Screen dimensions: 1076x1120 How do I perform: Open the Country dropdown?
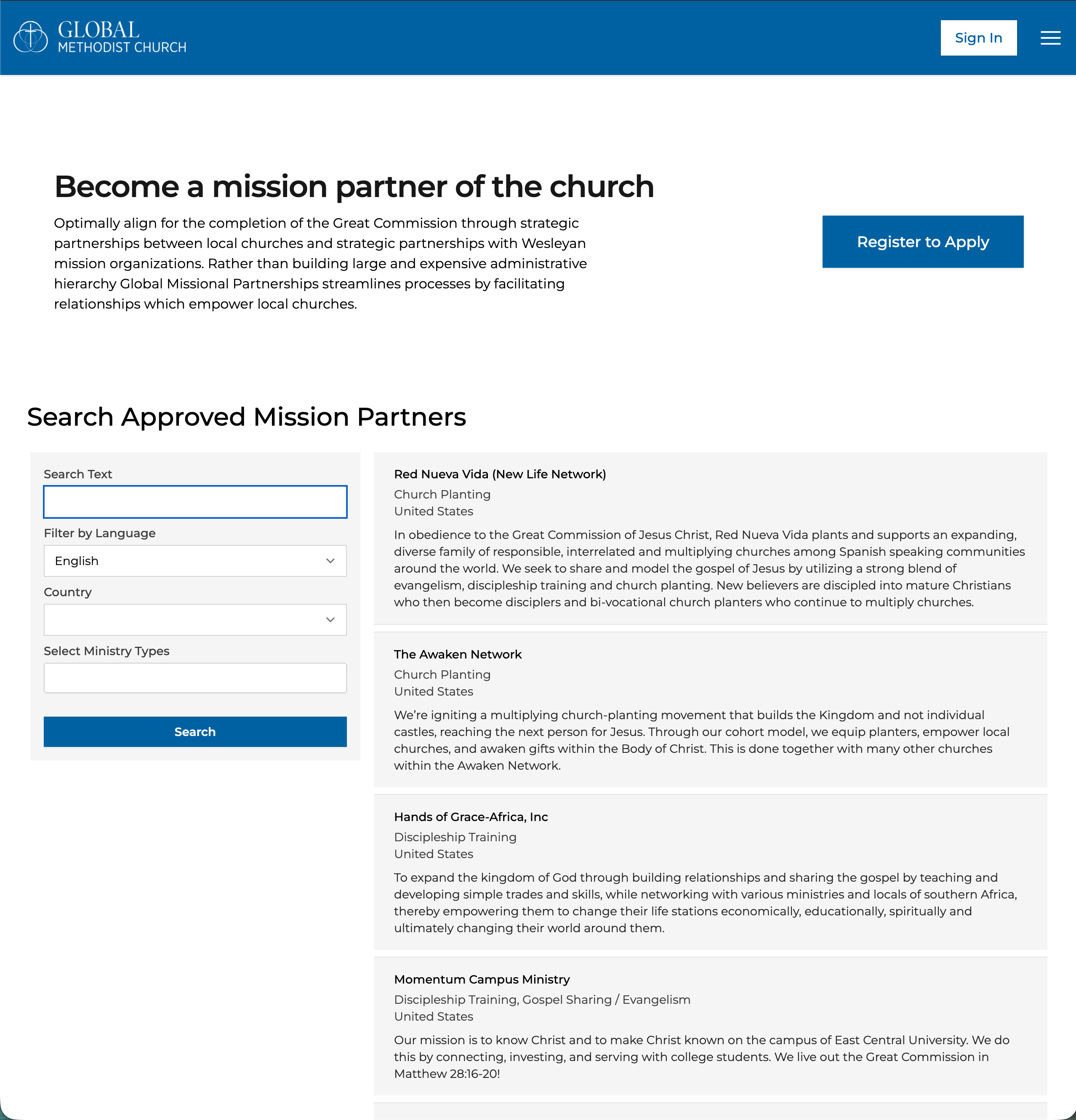[x=195, y=619]
